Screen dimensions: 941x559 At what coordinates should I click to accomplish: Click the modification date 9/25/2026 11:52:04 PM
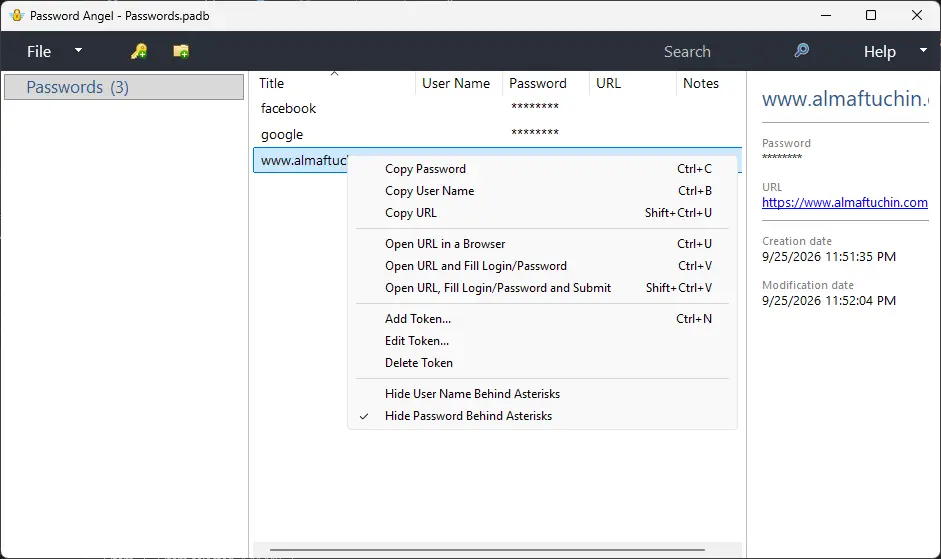click(x=829, y=301)
